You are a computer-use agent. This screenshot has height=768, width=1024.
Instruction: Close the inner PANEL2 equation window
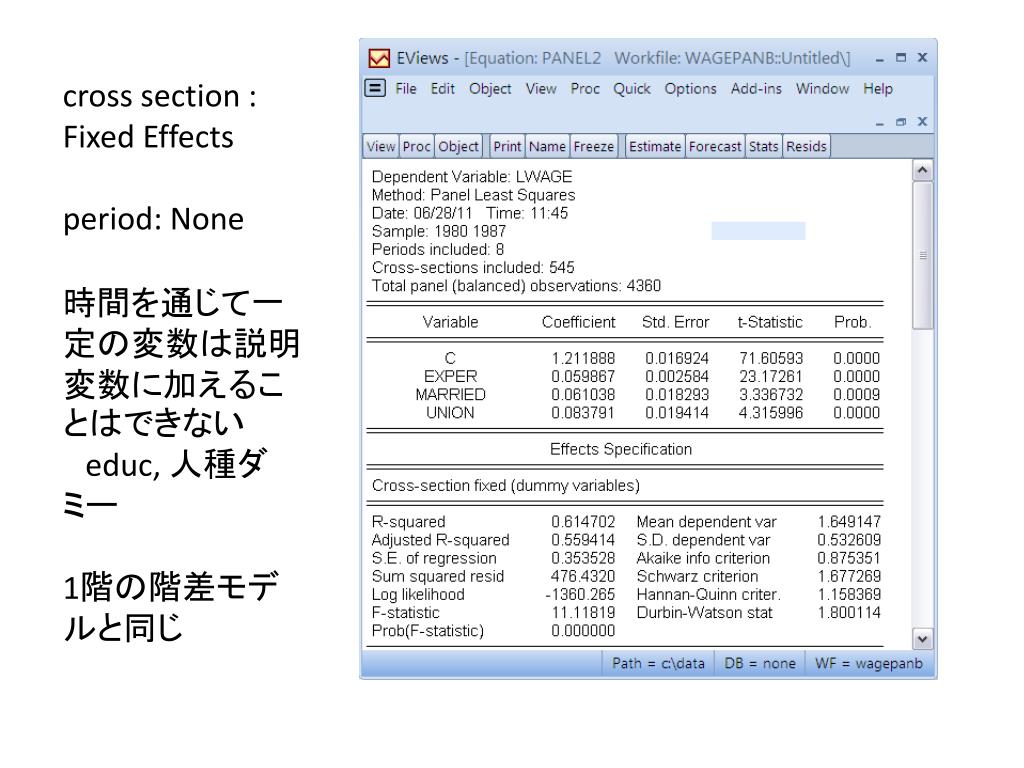tap(922, 121)
